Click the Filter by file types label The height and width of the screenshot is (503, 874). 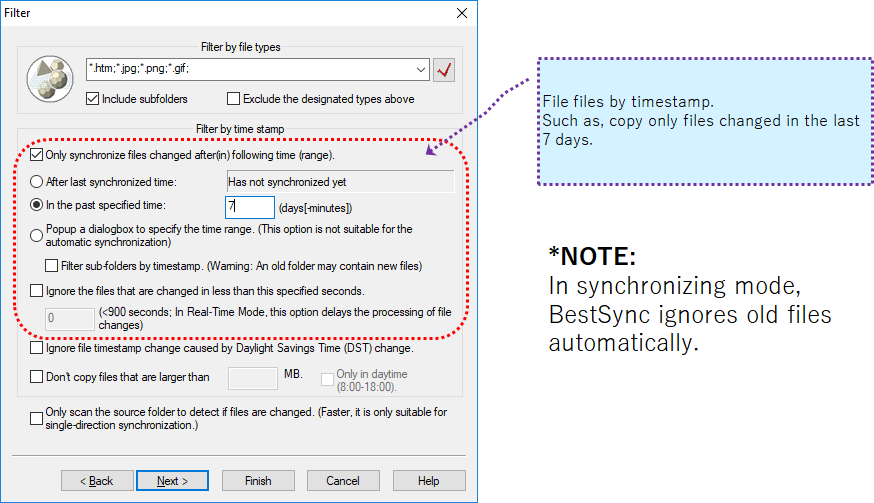[240, 47]
